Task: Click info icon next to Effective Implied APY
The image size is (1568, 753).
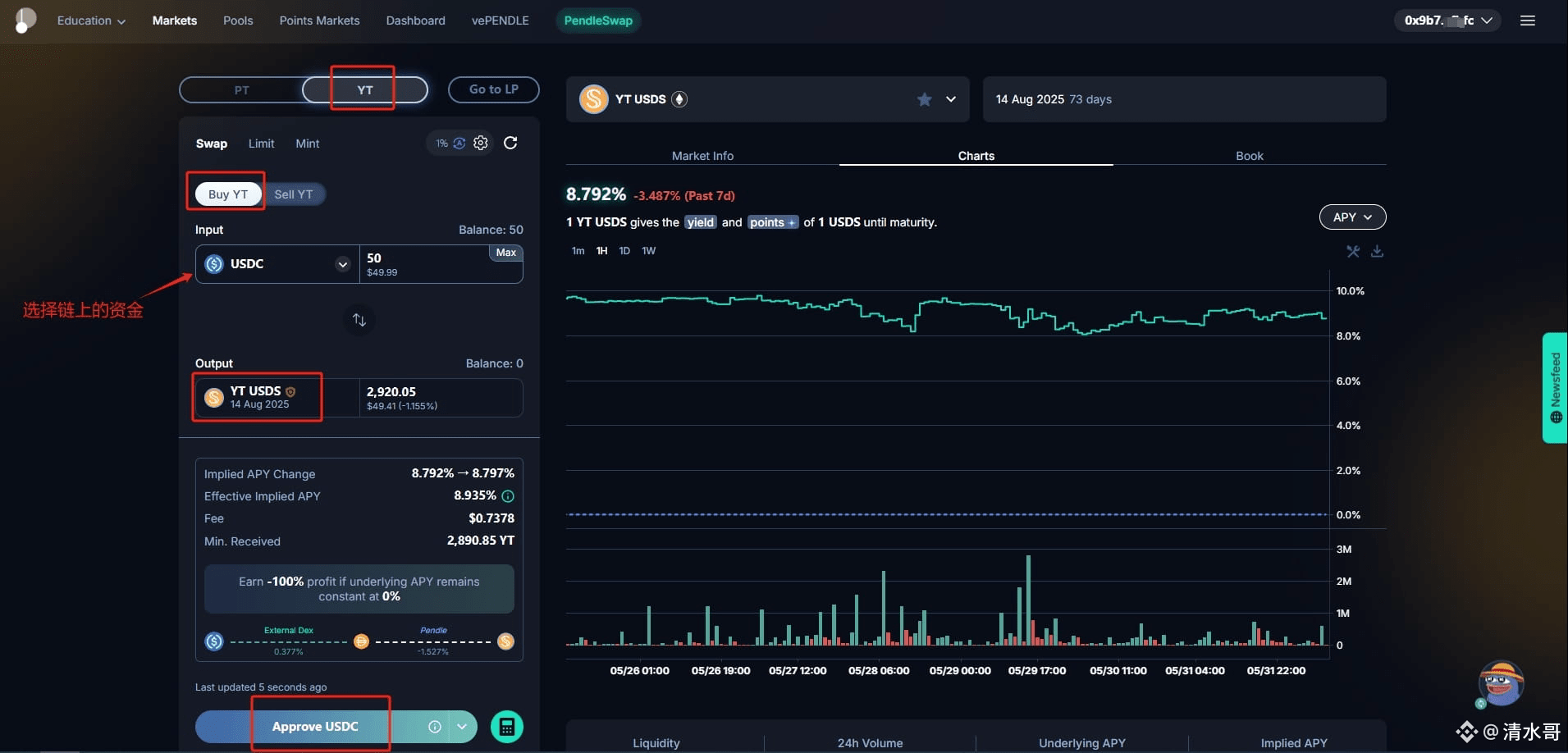Action: [x=508, y=496]
